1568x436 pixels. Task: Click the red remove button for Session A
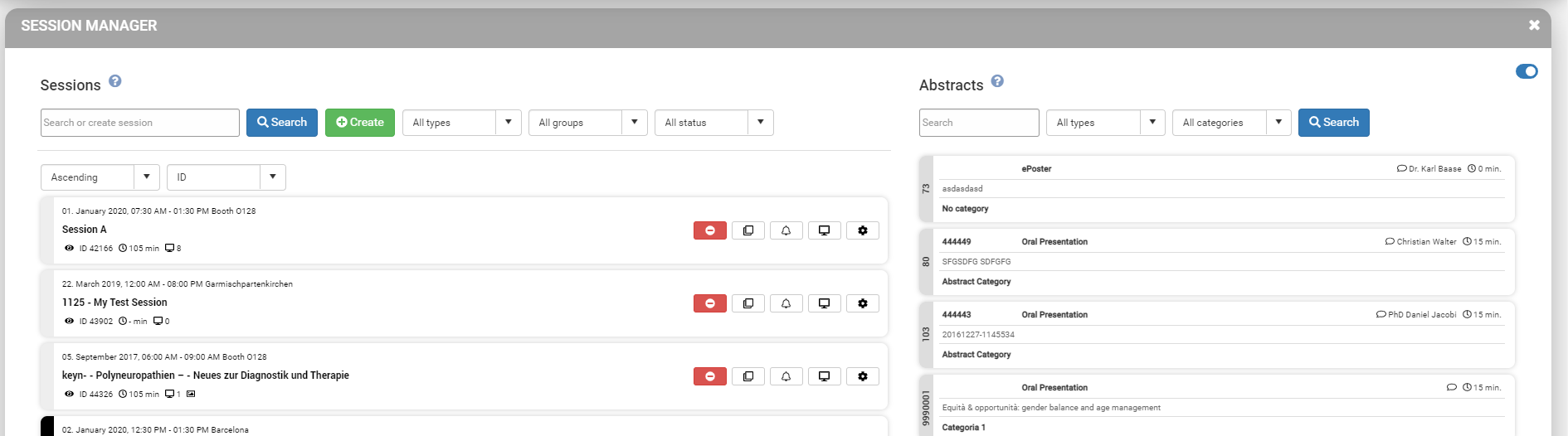point(710,230)
